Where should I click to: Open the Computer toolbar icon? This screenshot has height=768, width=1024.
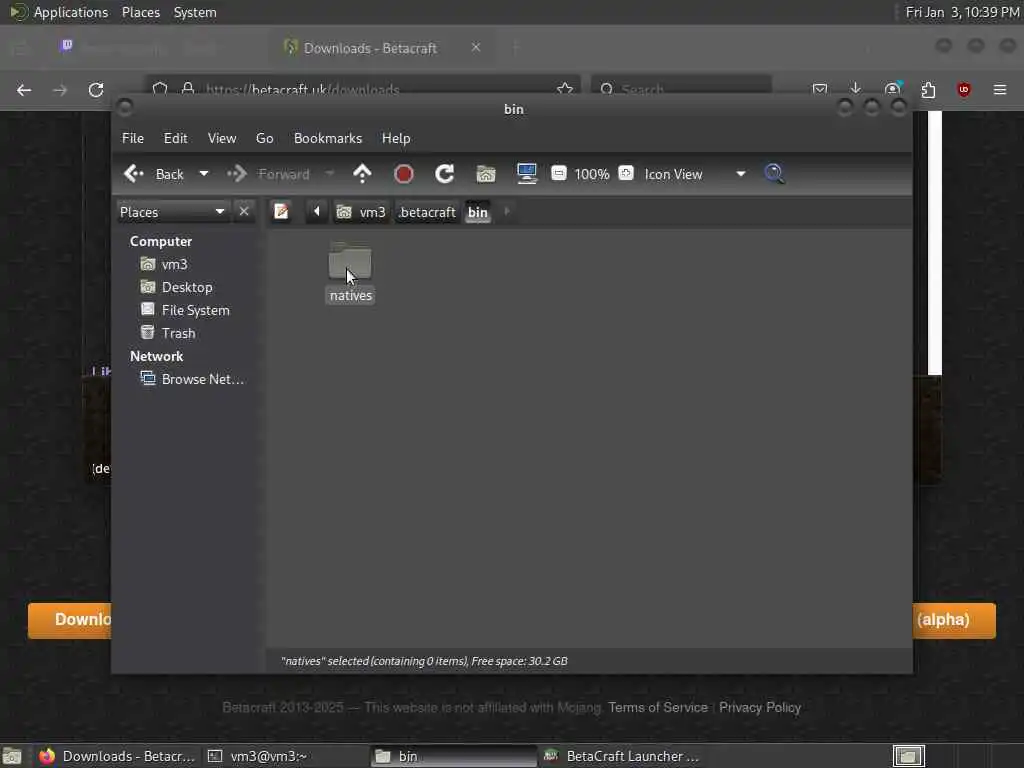click(526, 174)
